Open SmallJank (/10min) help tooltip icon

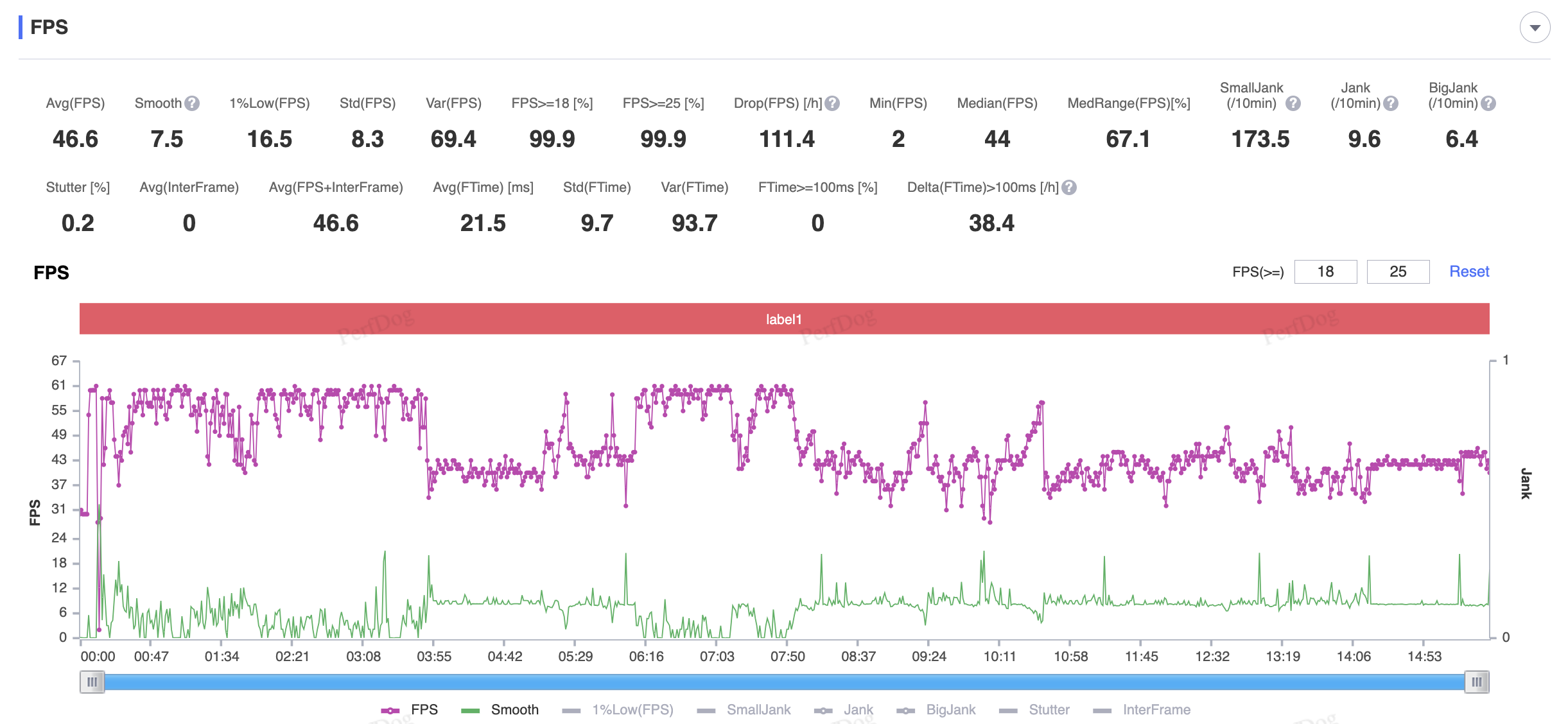[1293, 103]
